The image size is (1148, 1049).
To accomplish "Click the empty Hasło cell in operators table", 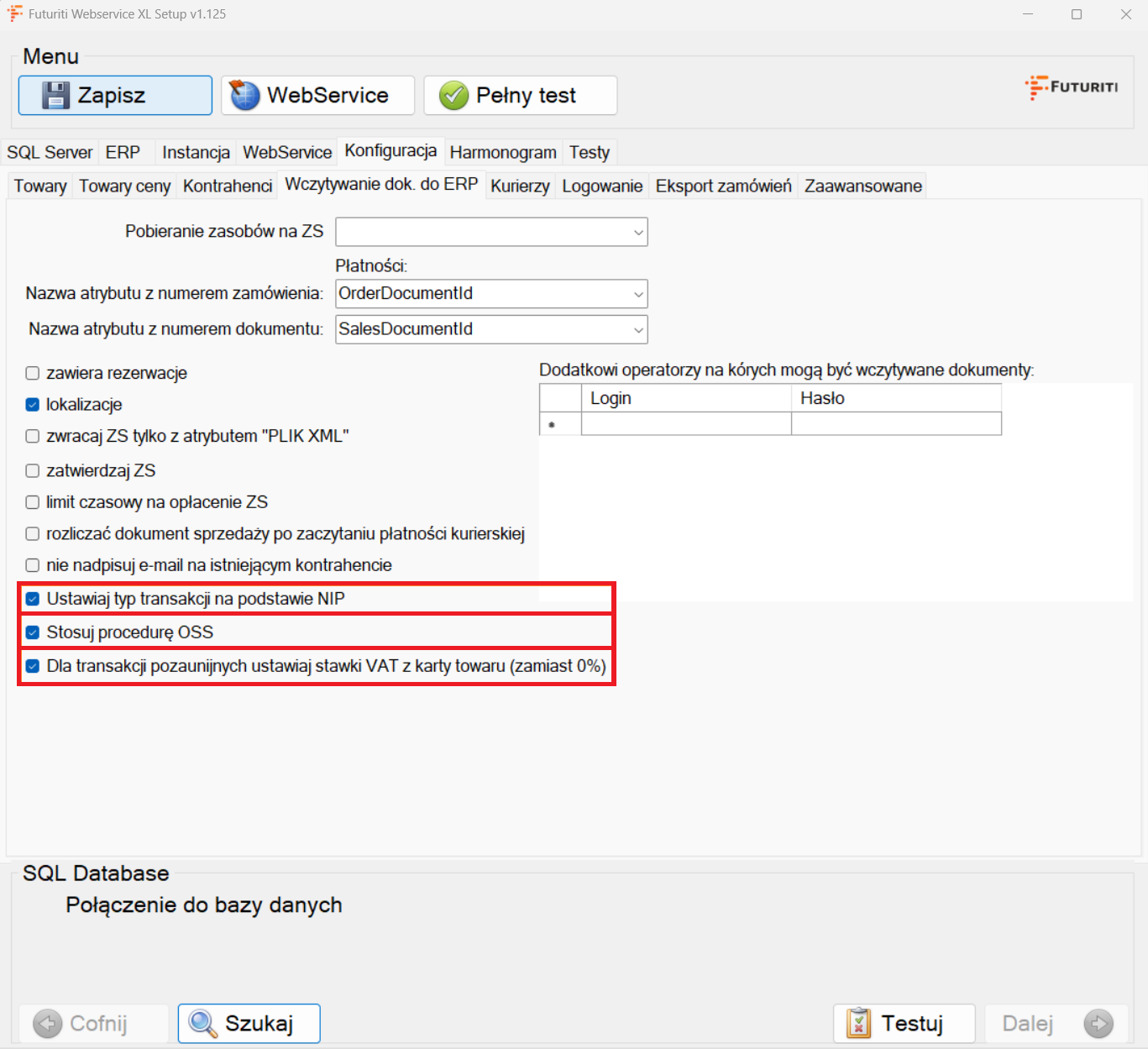I will coord(896,424).
